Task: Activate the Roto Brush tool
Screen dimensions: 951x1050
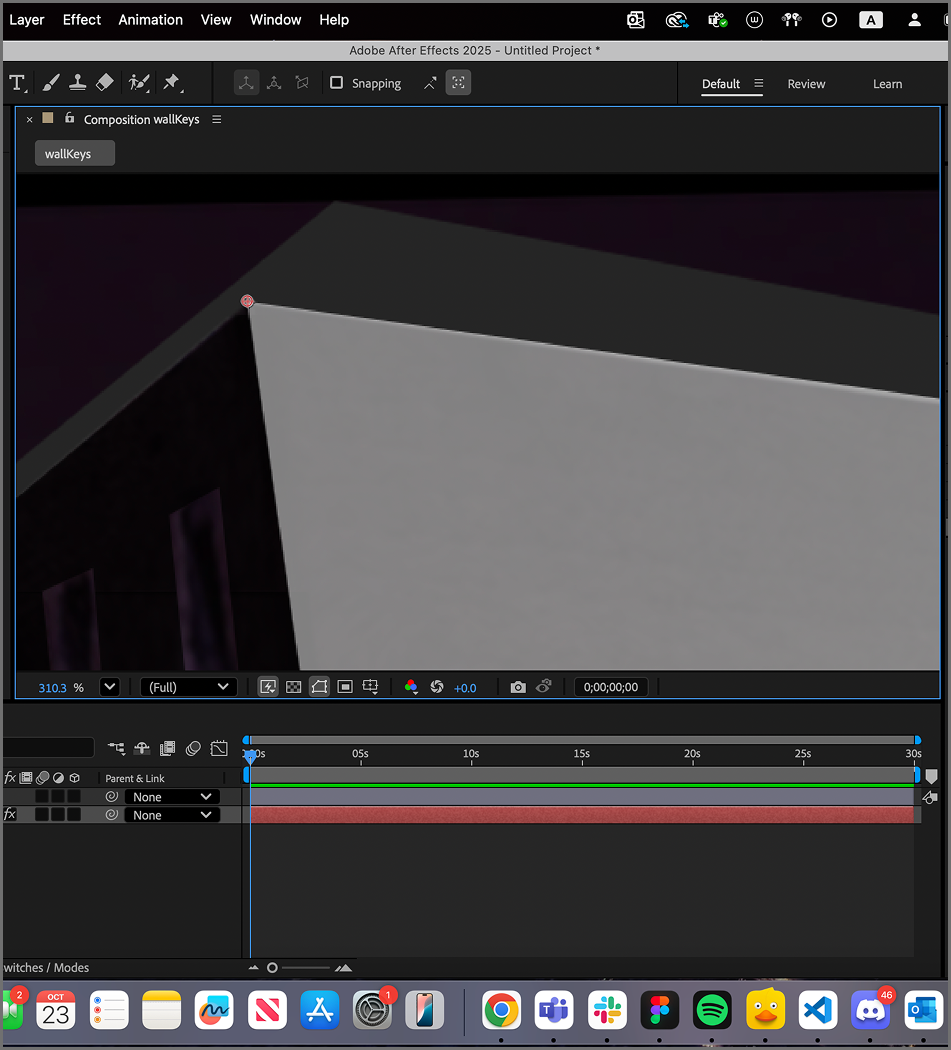Action: [138, 82]
